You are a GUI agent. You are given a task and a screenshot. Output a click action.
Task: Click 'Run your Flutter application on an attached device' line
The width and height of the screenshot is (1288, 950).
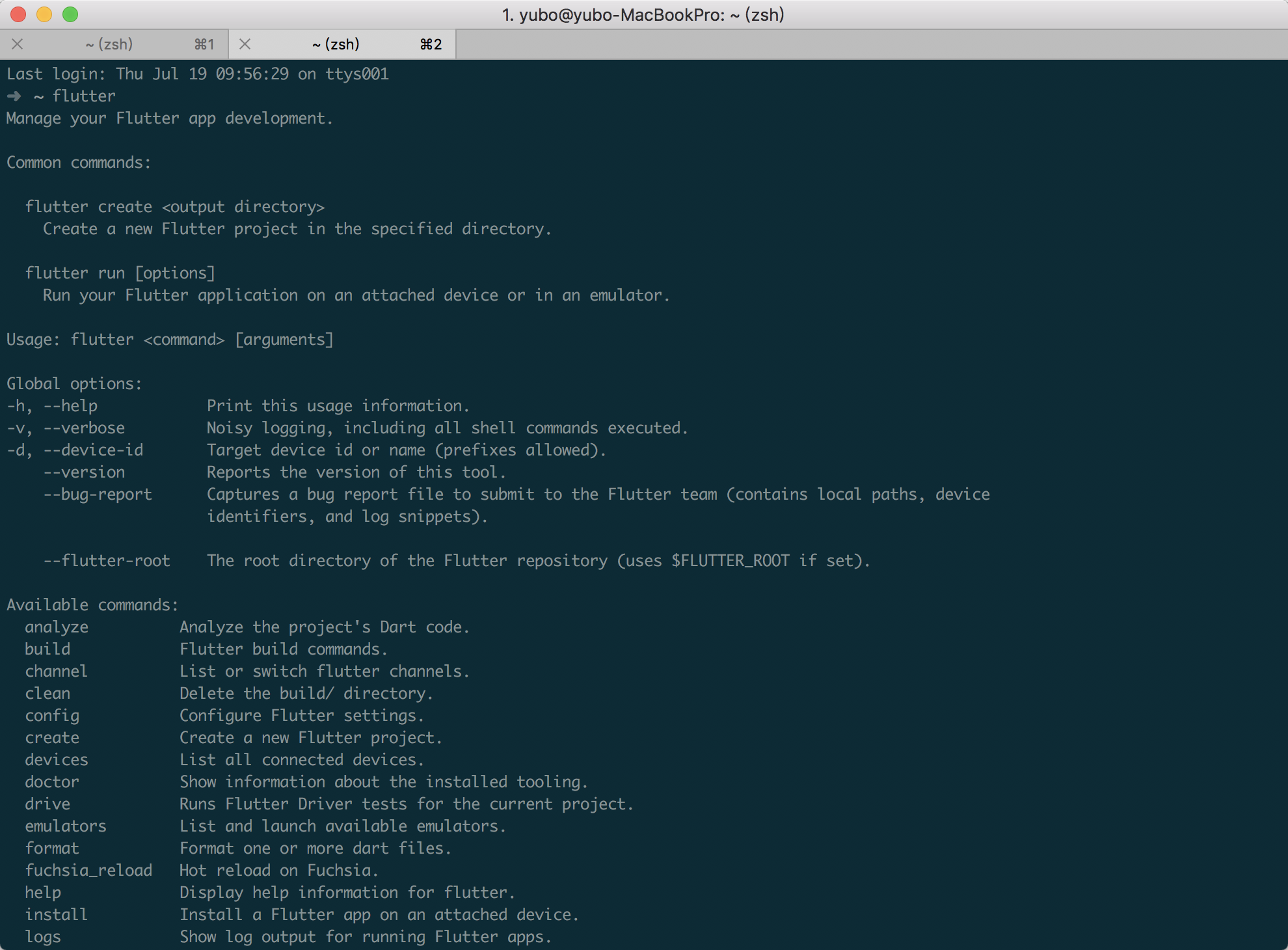pyautogui.click(x=356, y=295)
